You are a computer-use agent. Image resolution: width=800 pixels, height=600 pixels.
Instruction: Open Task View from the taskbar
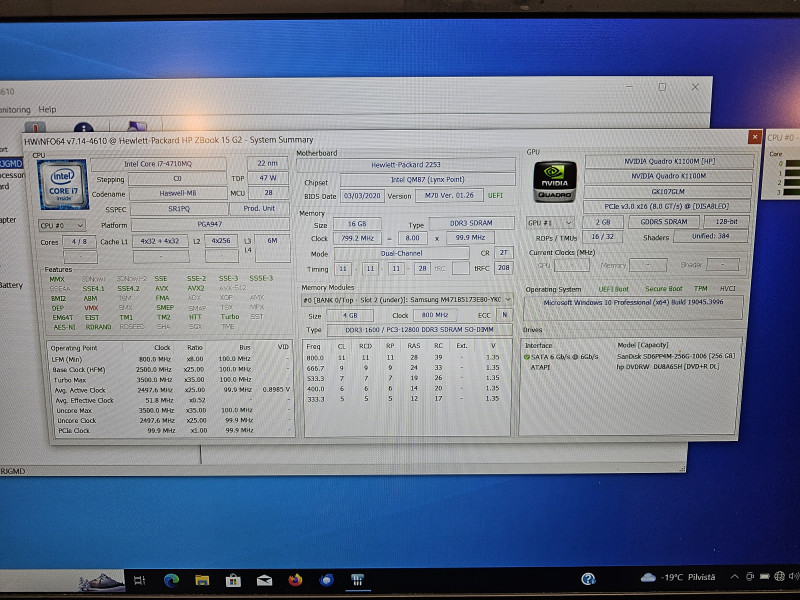tap(139, 580)
